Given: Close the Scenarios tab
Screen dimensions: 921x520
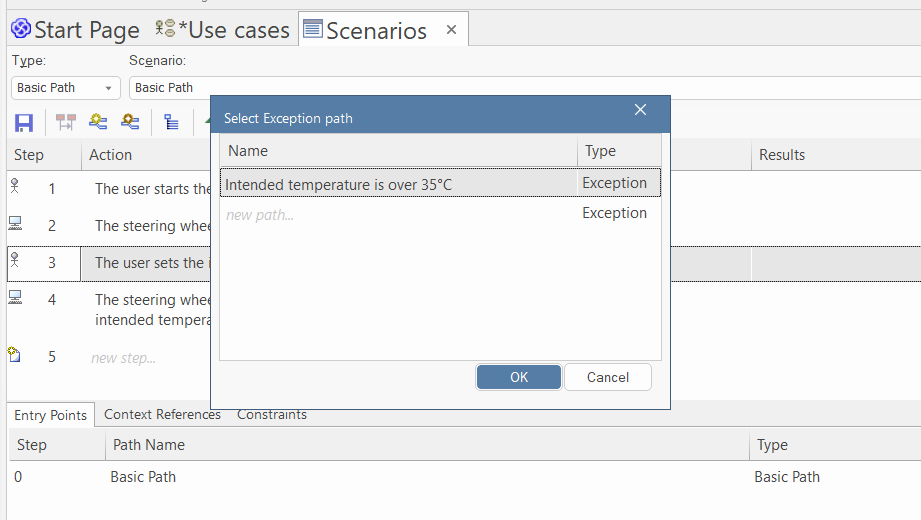Looking at the screenshot, I should pos(451,30).
